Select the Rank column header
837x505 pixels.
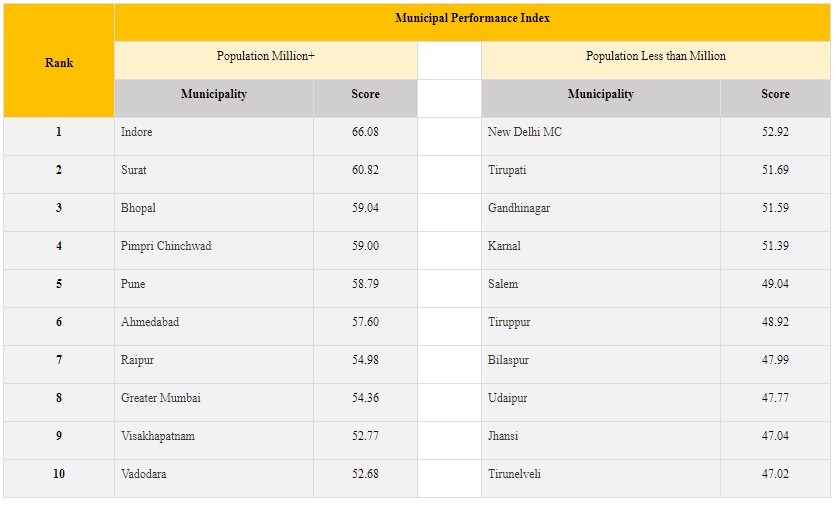coord(59,60)
